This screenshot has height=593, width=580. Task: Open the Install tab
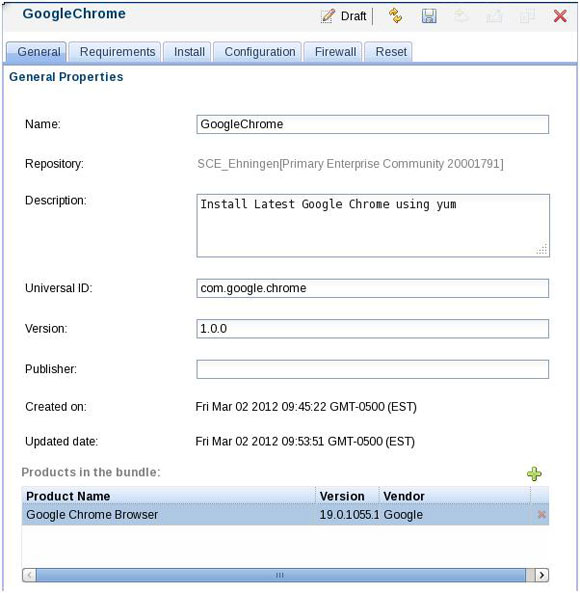pos(187,52)
